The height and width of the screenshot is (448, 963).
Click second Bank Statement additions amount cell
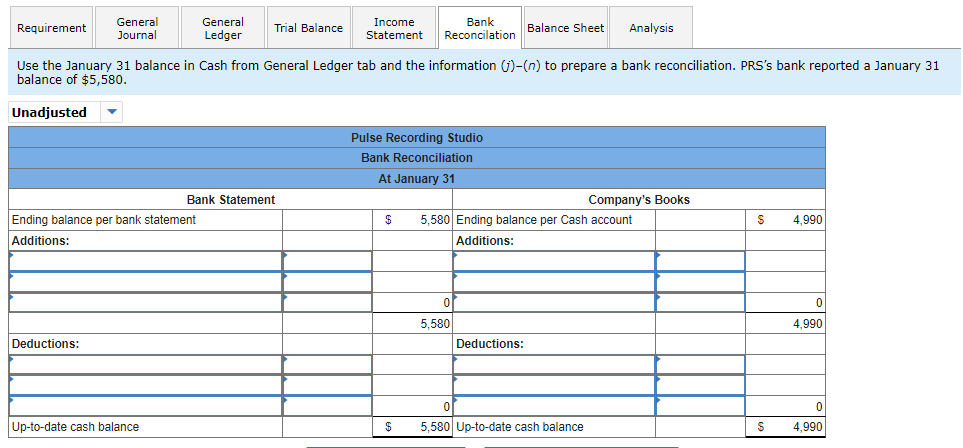327,281
